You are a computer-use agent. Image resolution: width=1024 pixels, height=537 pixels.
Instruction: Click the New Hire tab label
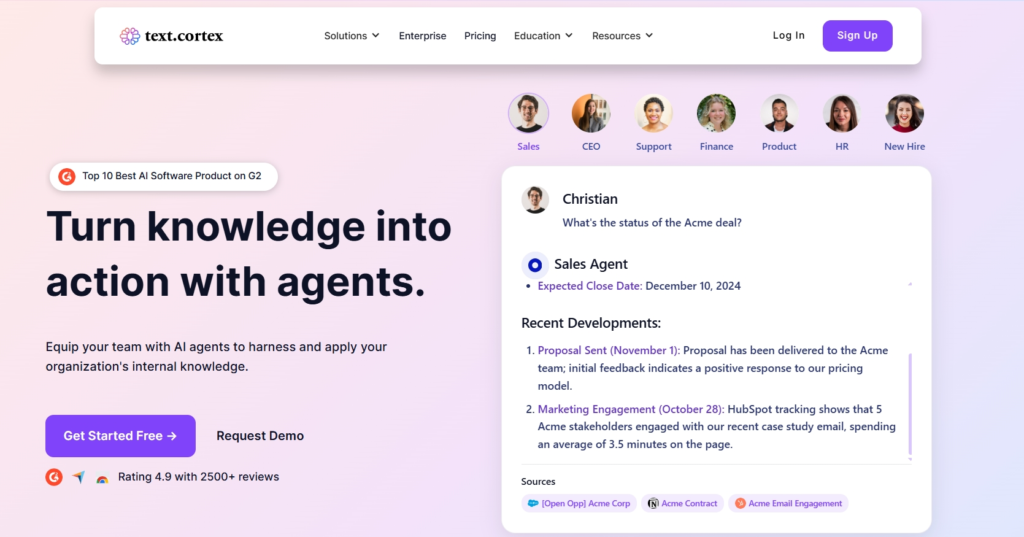[904, 146]
